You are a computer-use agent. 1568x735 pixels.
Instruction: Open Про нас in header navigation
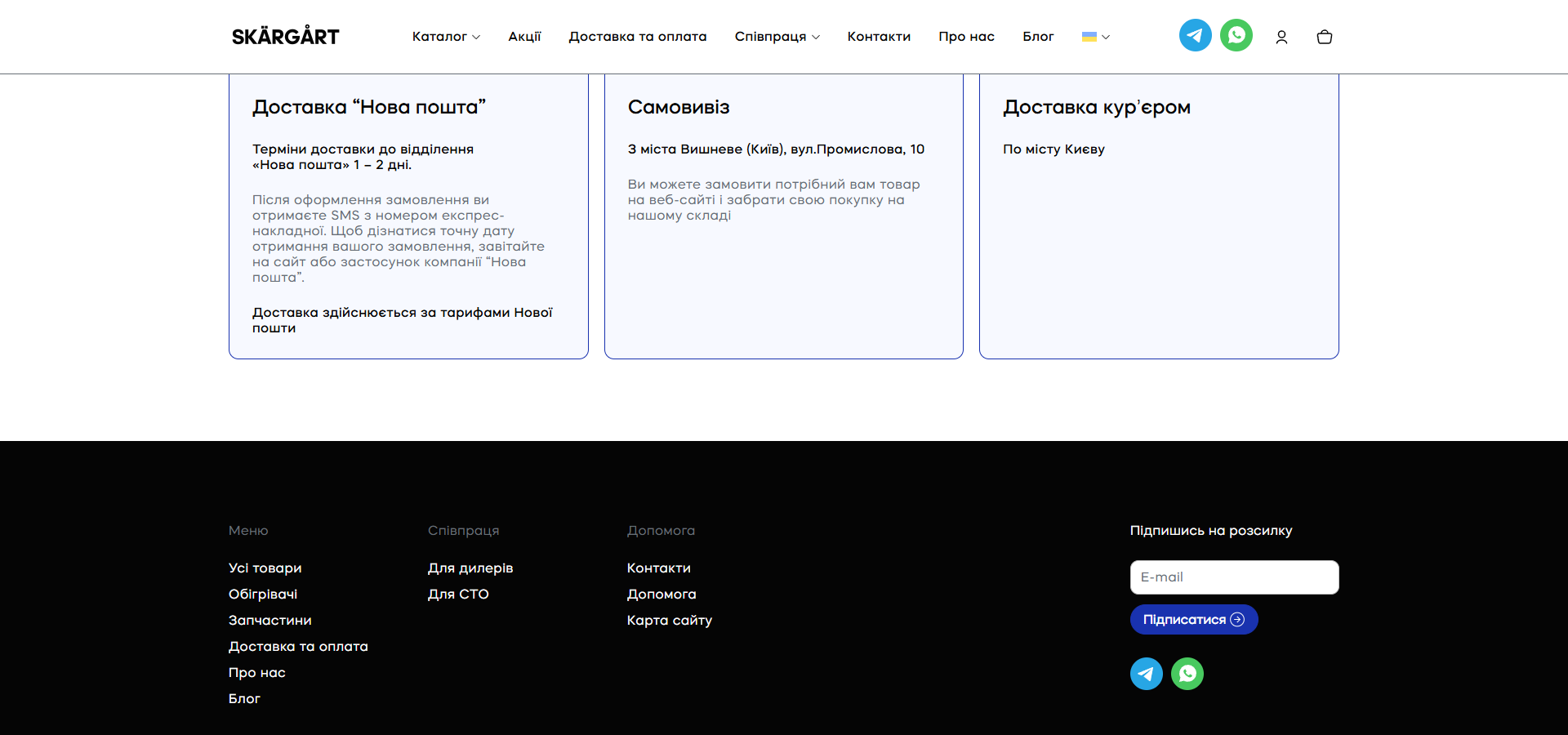coord(966,37)
